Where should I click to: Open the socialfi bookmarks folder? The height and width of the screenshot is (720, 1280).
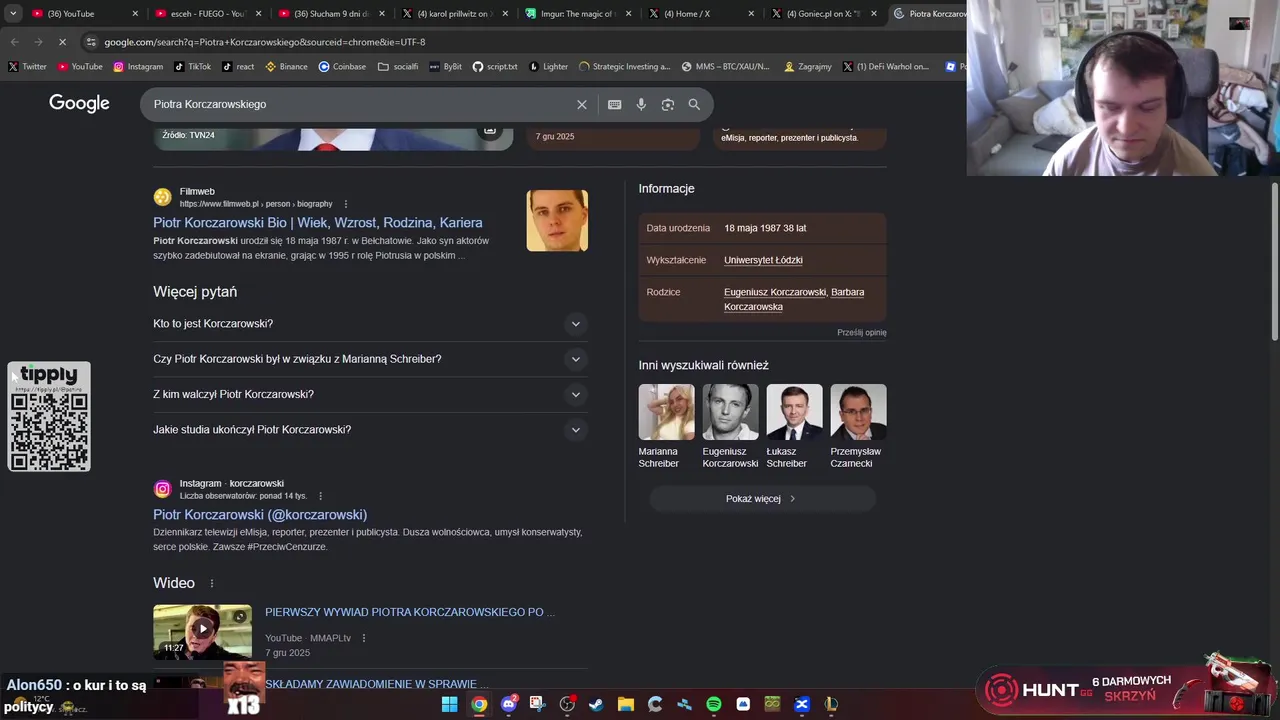point(398,67)
